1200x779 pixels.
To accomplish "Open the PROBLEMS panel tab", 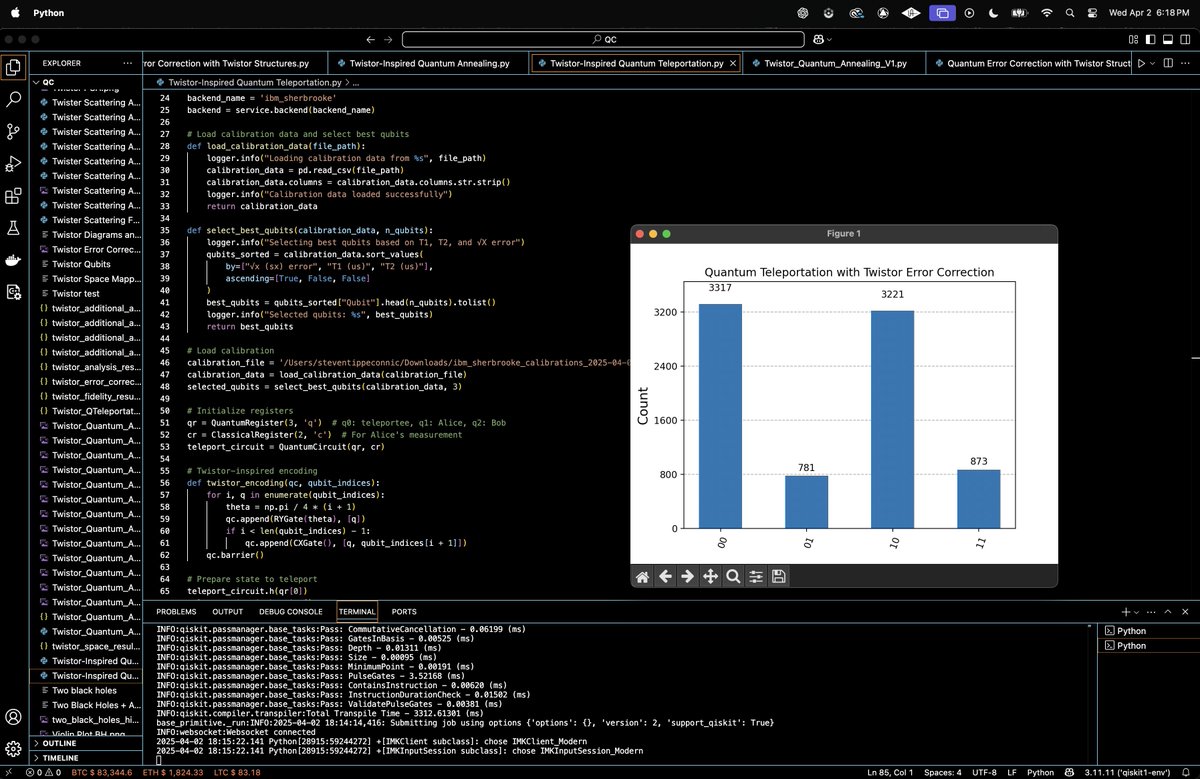I will [176, 611].
